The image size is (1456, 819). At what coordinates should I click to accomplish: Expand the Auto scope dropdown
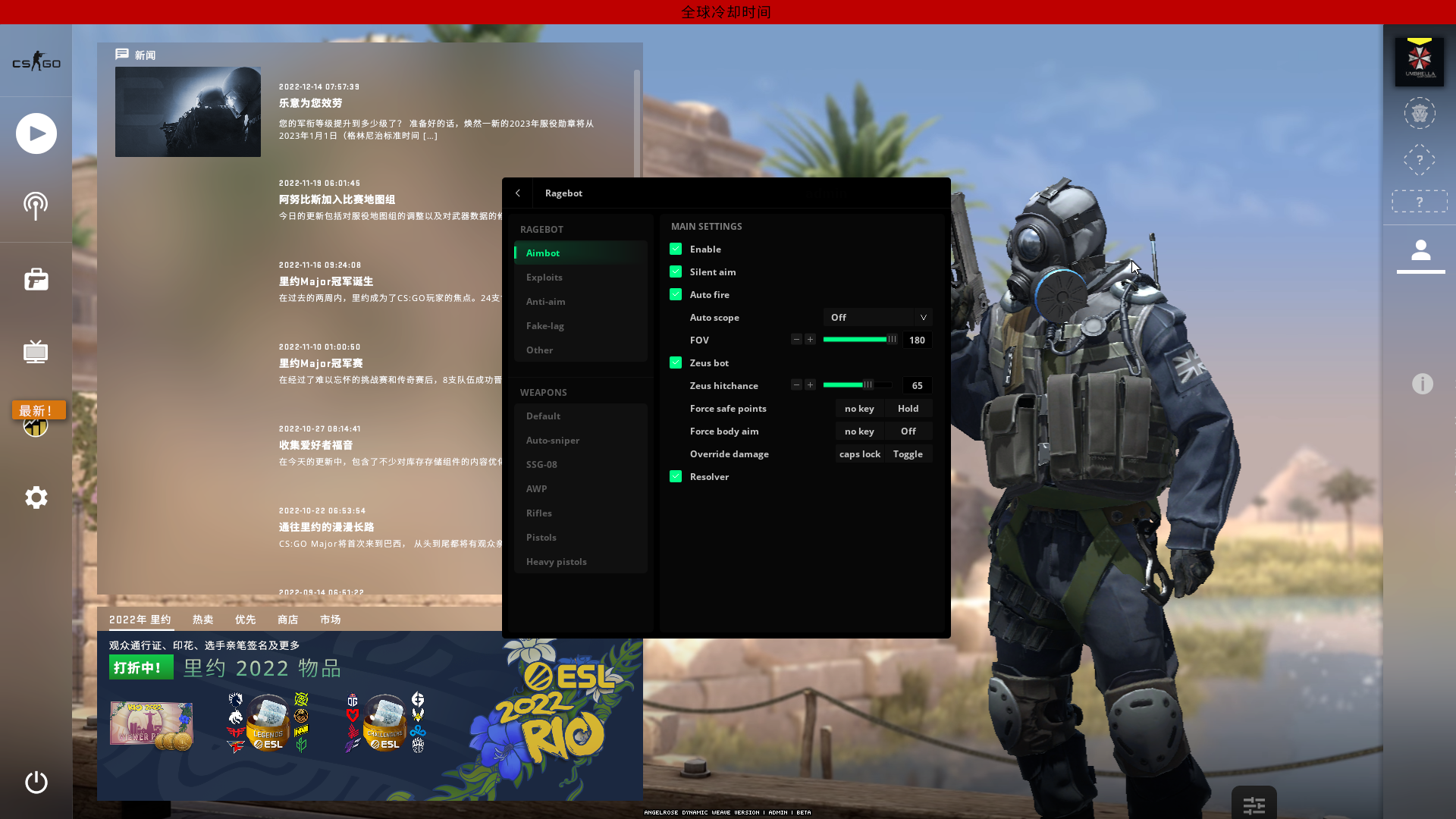tap(877, 317)
